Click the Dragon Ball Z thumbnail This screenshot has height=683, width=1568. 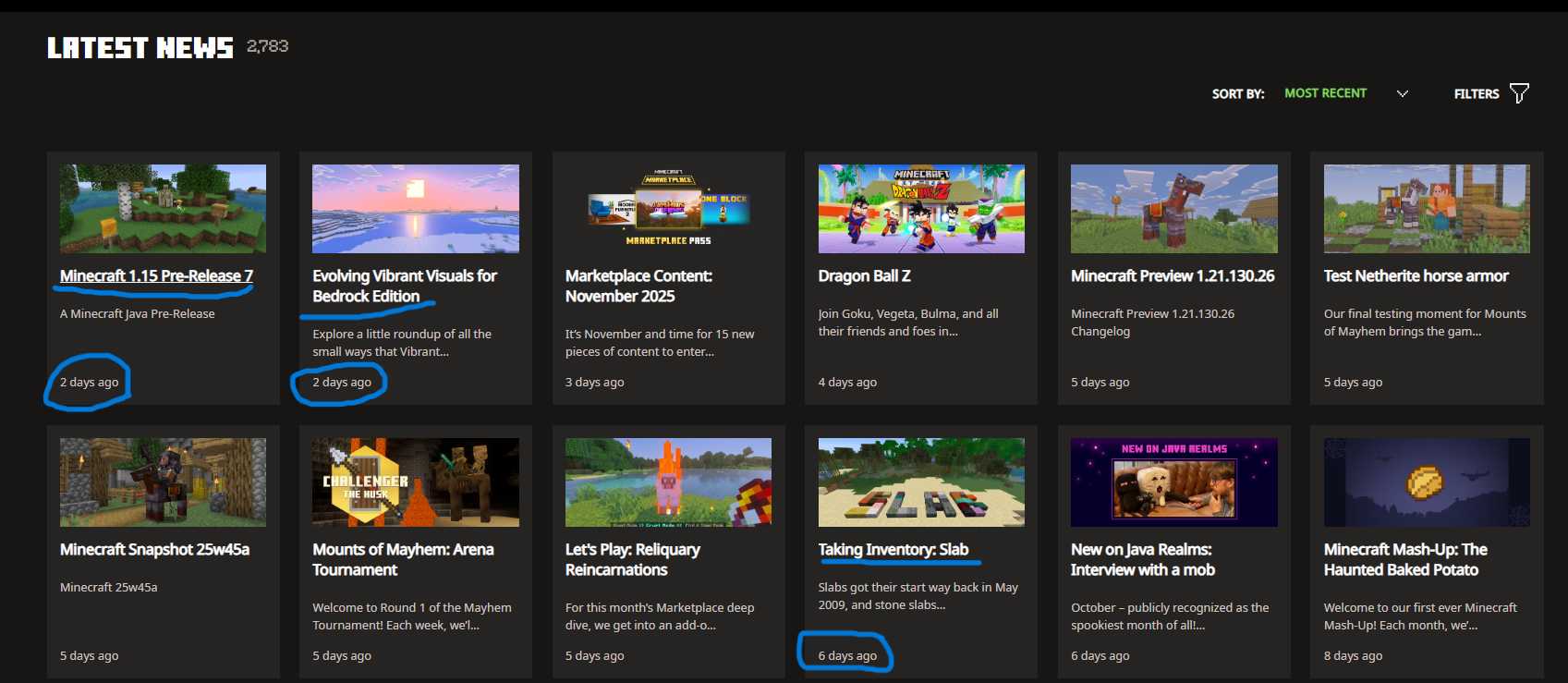click(921, 209)
